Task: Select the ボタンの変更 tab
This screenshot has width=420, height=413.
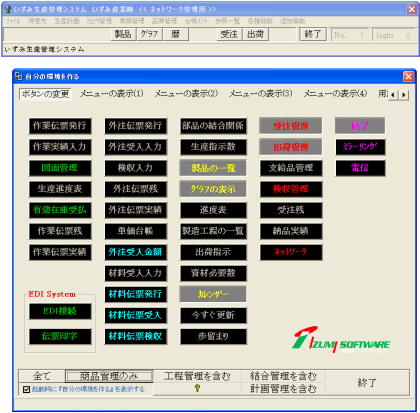Action: [45, 94]
